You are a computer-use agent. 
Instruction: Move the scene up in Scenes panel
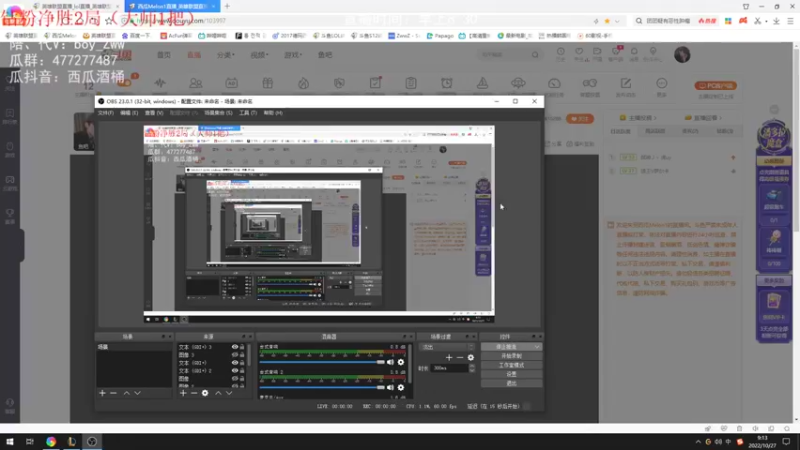(127, 393)
